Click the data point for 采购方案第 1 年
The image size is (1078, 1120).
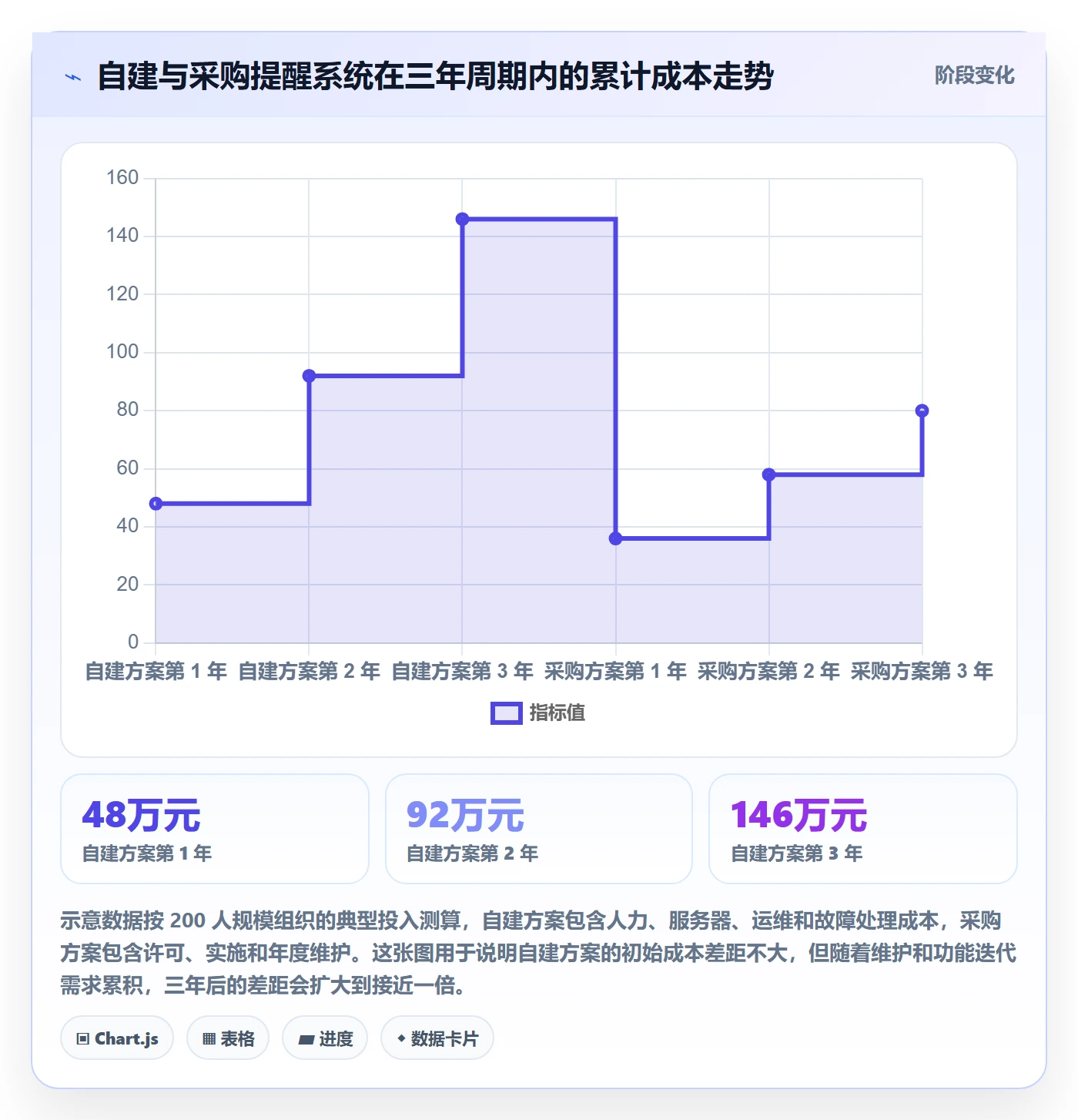[615, 538]
